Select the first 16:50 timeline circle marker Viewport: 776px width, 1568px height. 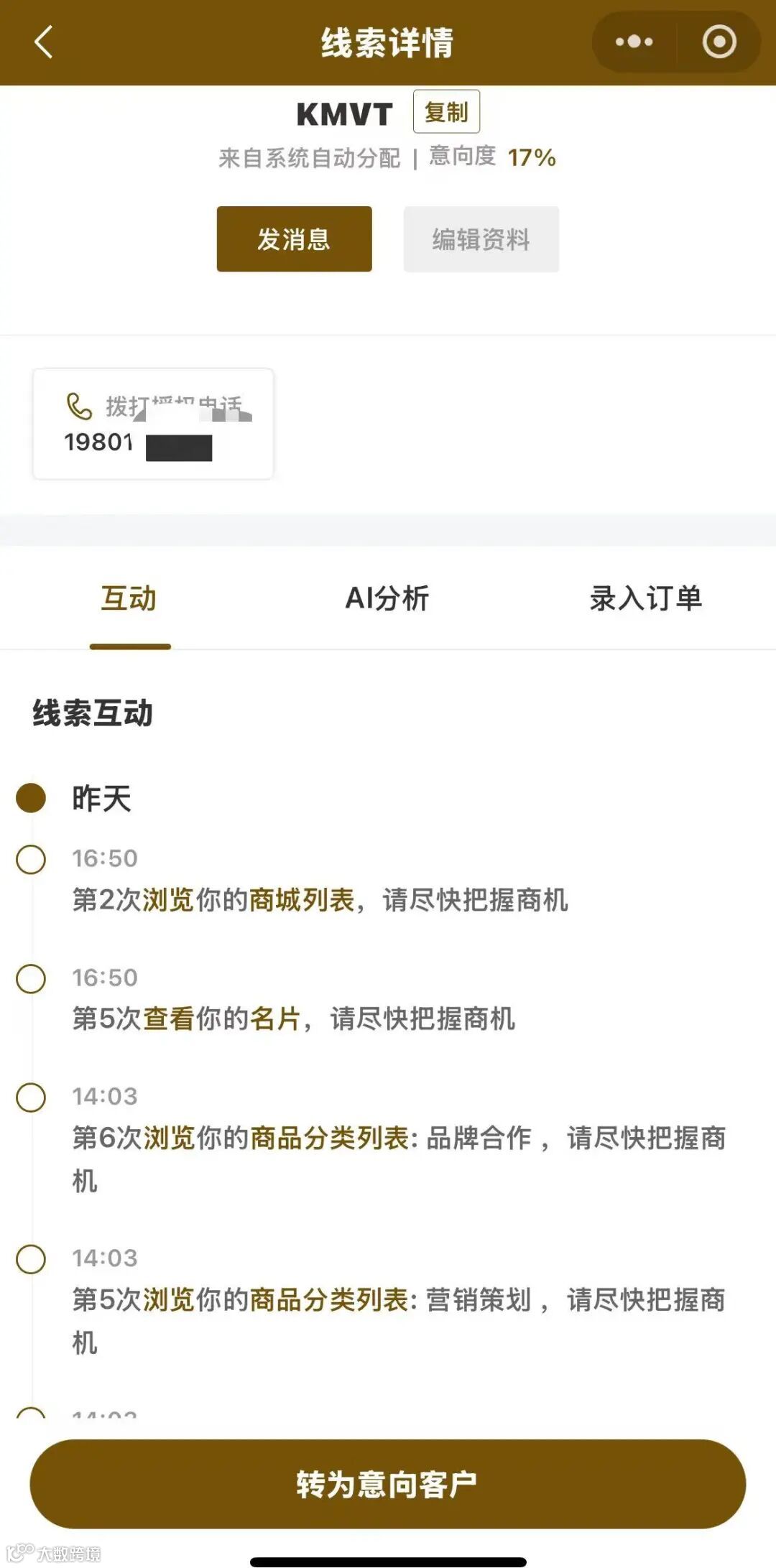point(31,859)
